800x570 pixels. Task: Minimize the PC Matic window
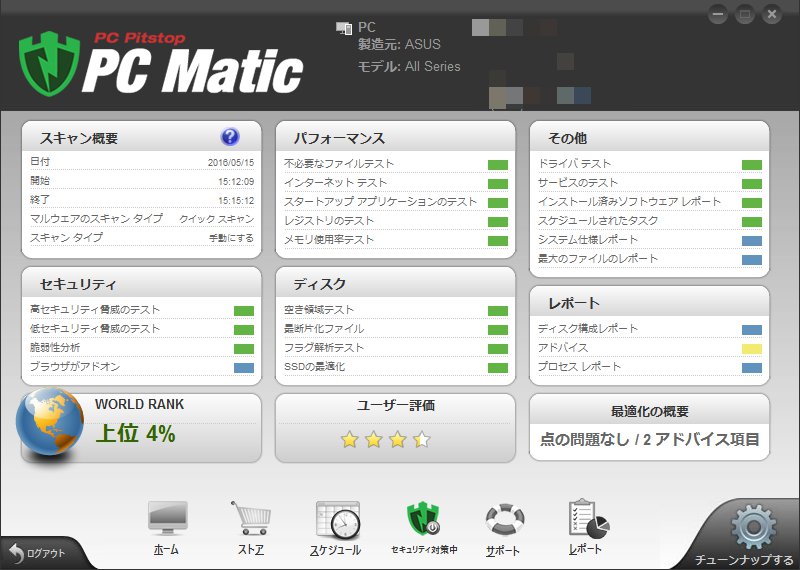point(718,15)
